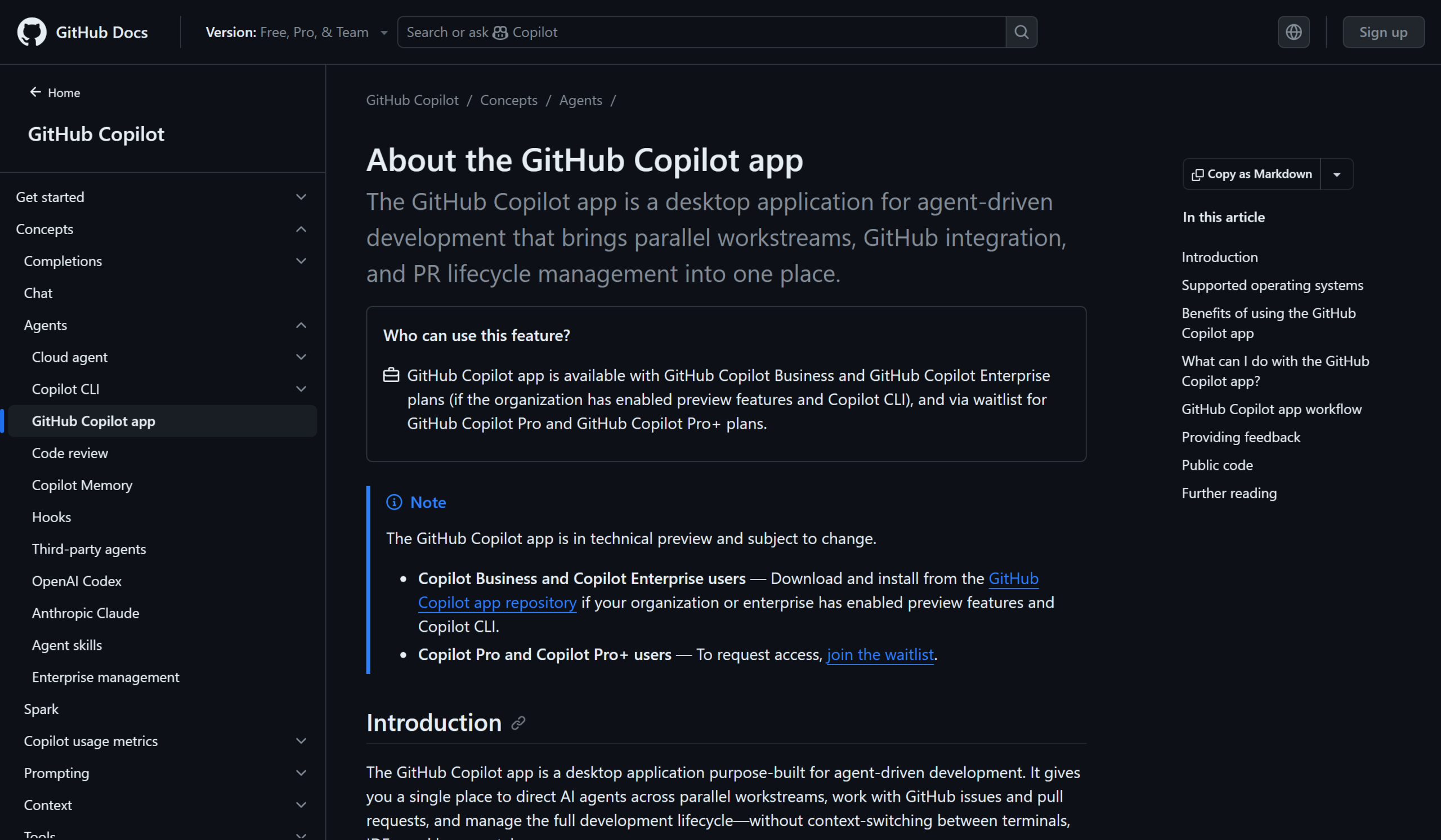This screenshot has height=840, width=1441.
Task: Expand the Cloud agent chevron
Action: (x=301, y=357)
